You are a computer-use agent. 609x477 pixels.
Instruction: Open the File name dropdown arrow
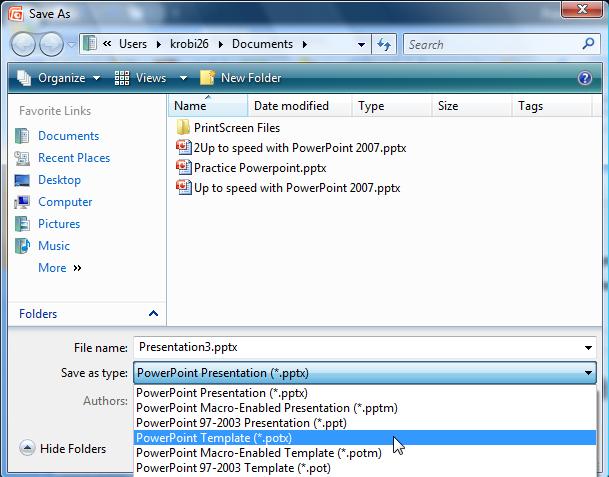tap(588, 348)
